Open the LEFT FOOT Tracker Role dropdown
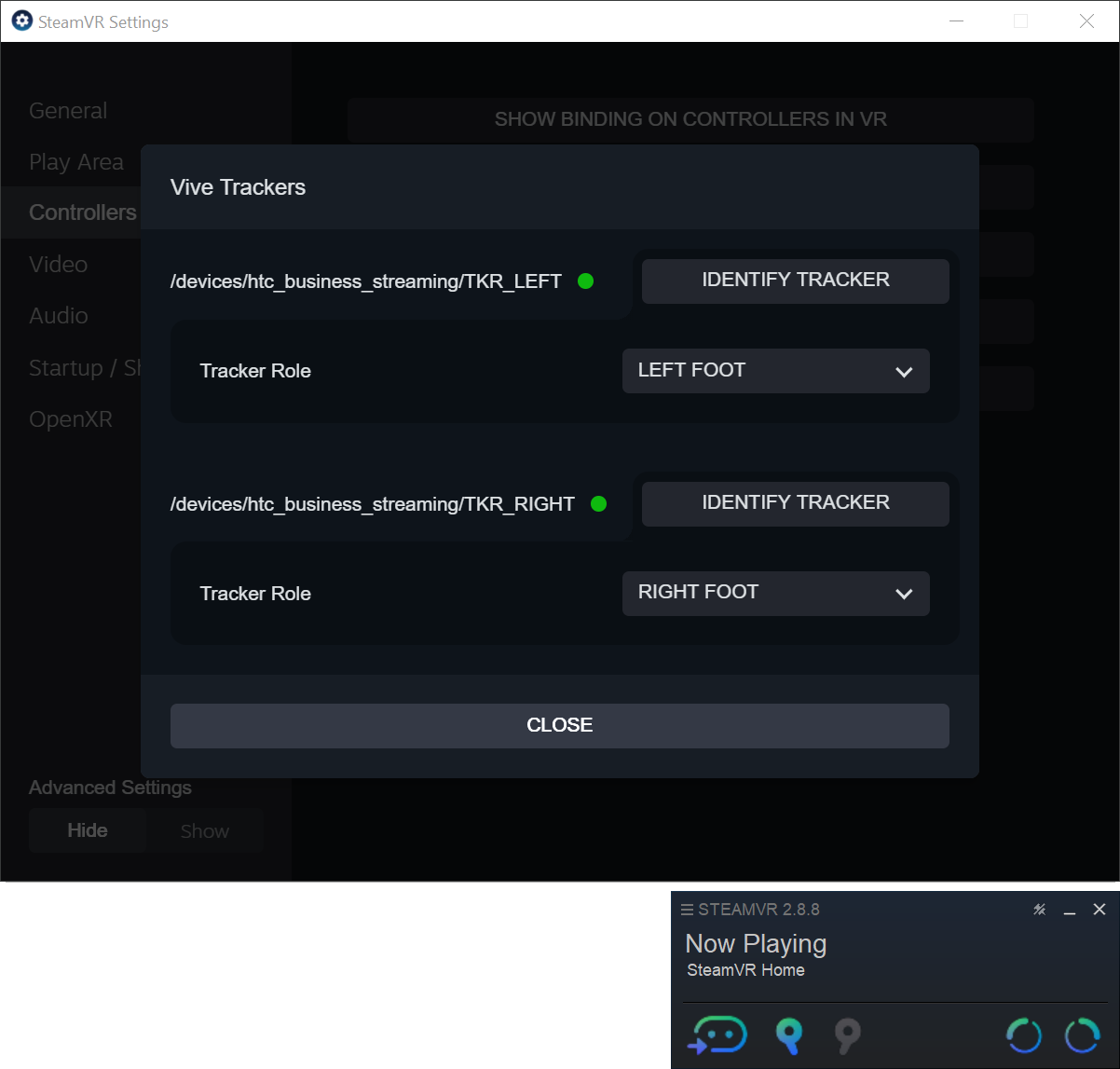 point(775,370)
